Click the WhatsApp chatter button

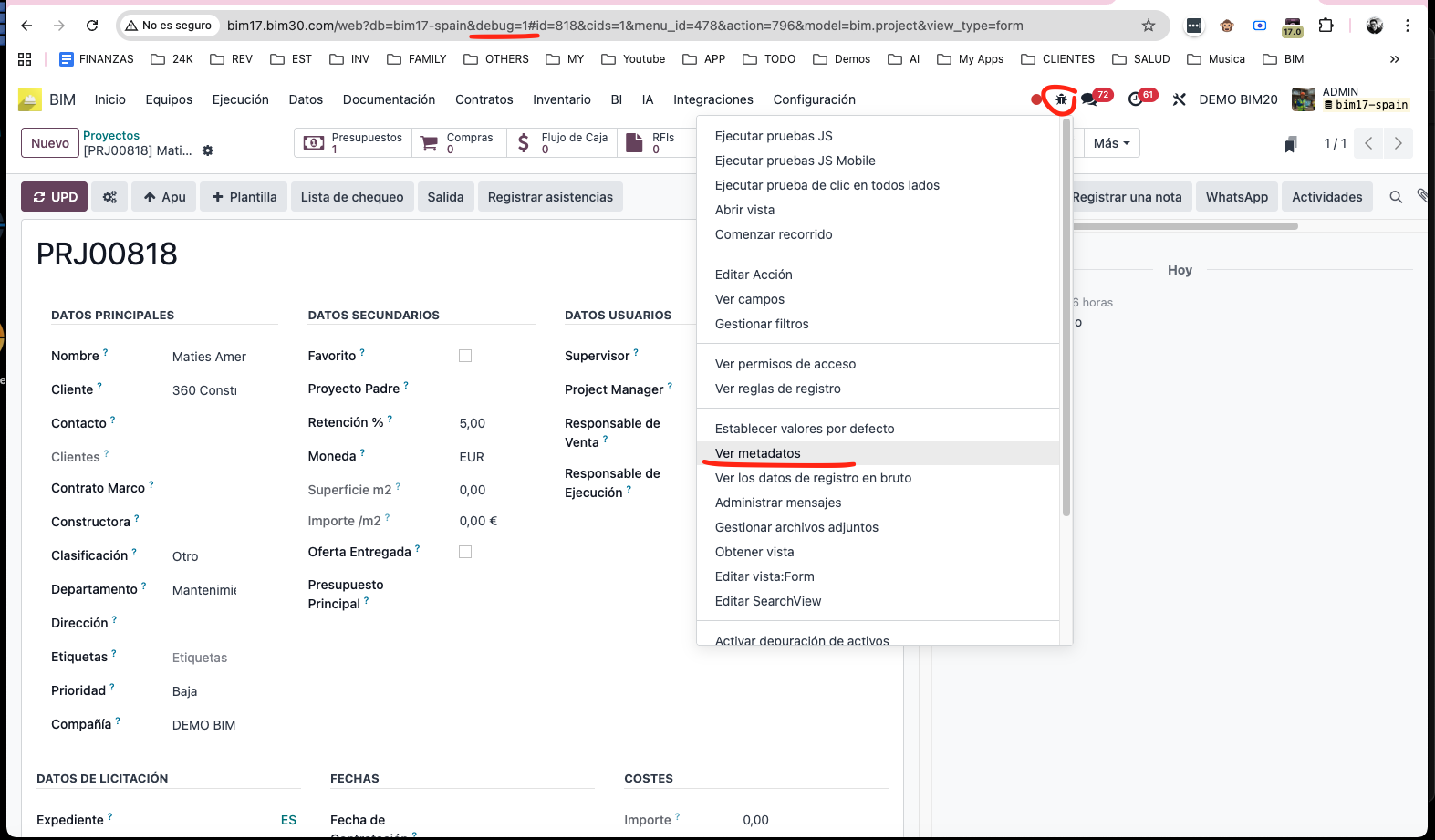[1236, 197]
